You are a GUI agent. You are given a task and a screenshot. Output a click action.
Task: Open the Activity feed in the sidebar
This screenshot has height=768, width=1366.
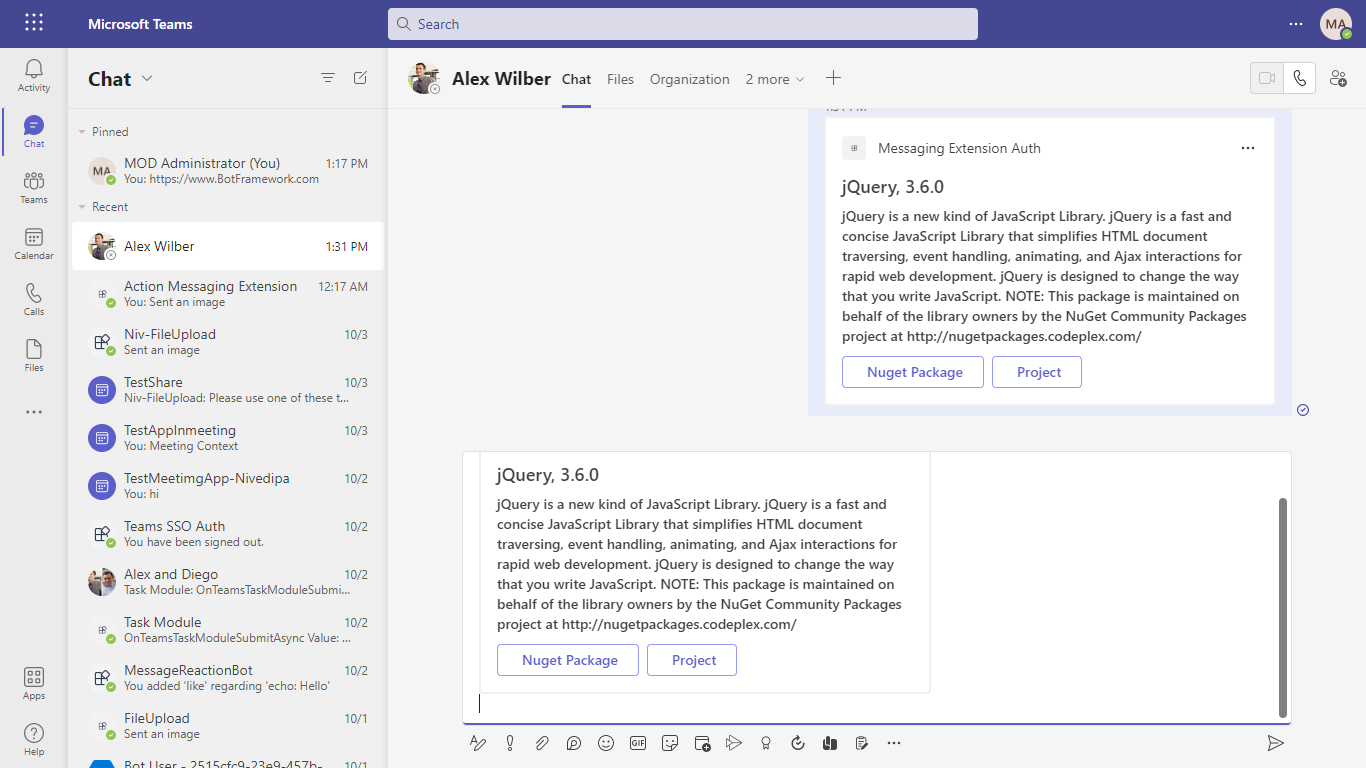(x=34, y=75)
